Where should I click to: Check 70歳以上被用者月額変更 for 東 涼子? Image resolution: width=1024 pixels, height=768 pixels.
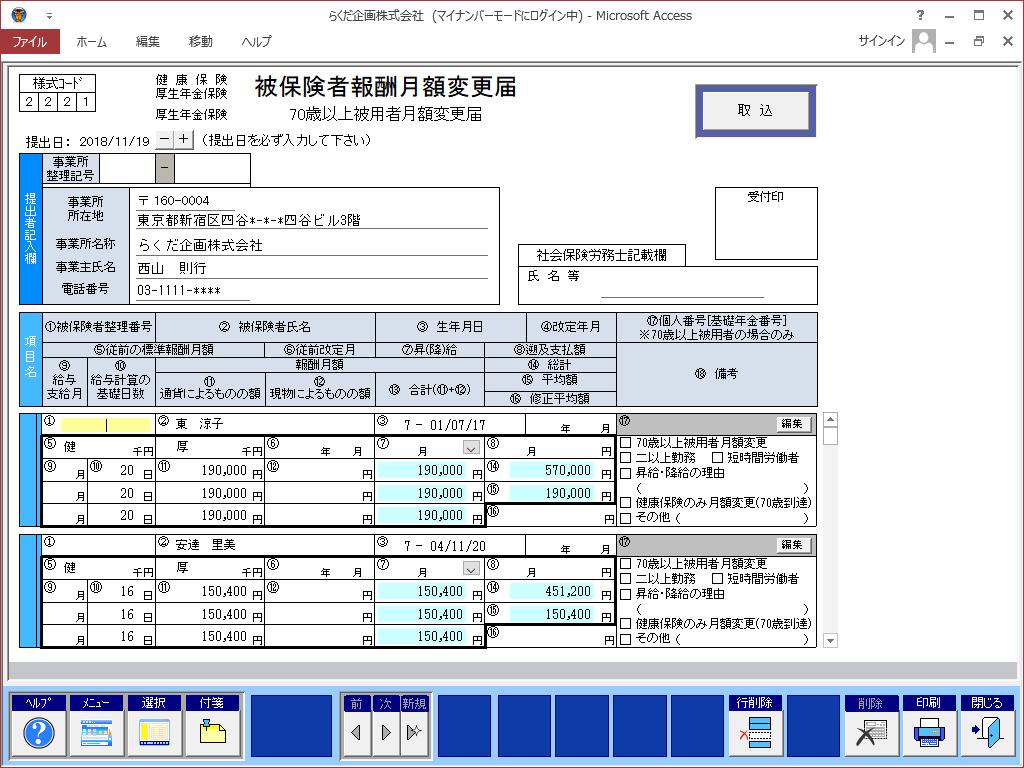click(626, 443)
